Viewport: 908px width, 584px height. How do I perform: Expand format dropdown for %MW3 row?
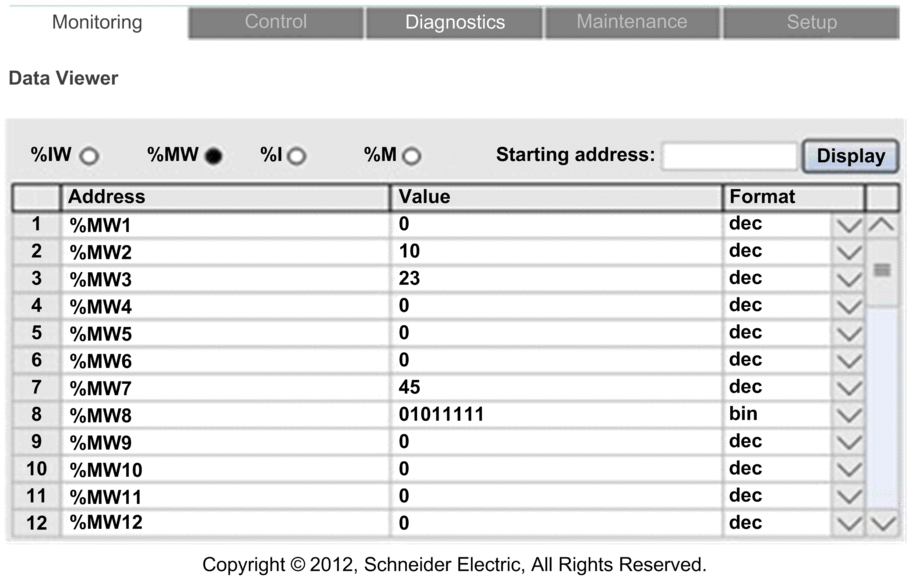tap(849, 279)
